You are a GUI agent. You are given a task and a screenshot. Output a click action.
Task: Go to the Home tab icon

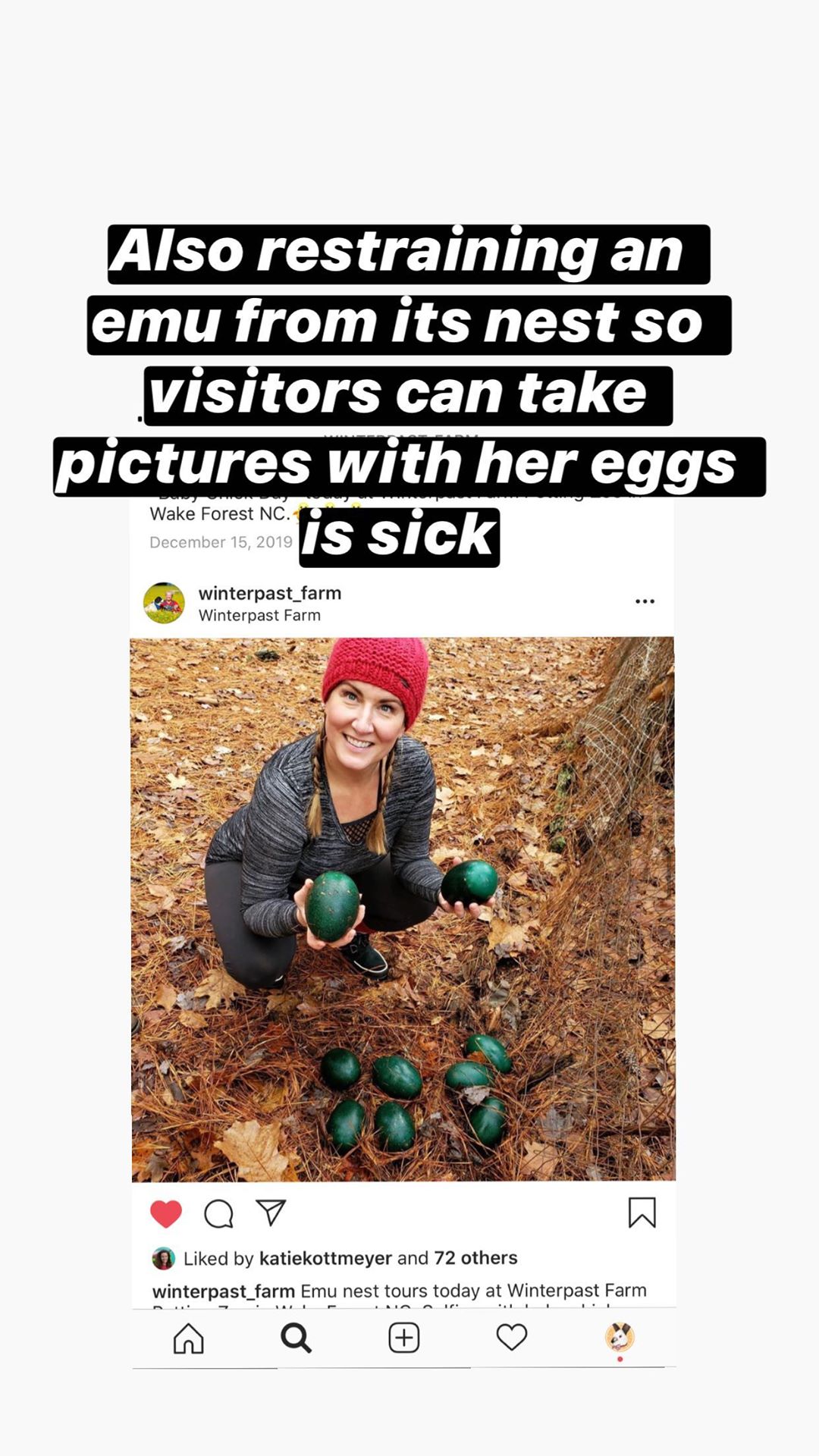pos(189,1338)
